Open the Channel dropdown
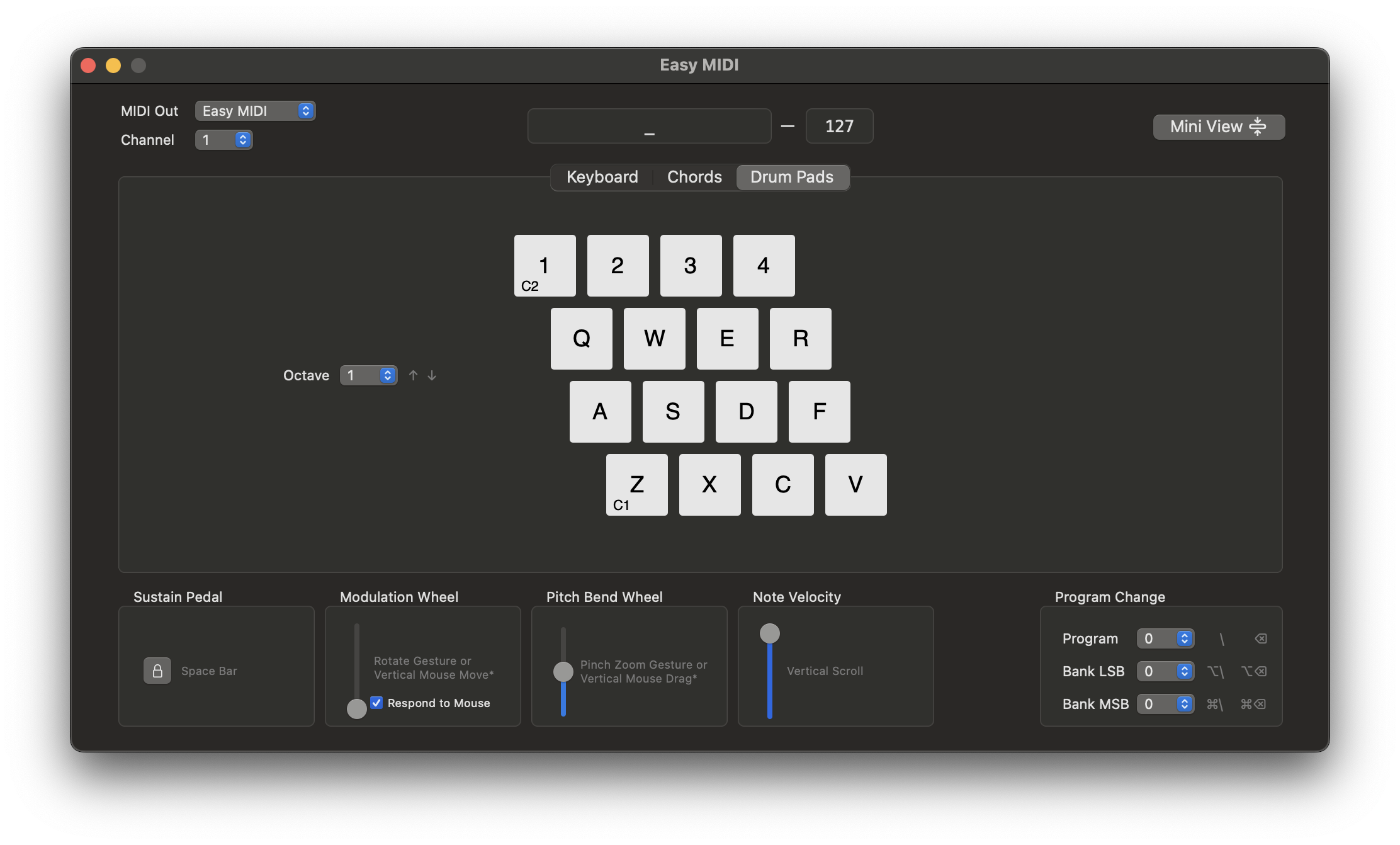 (x=223, y=140)
